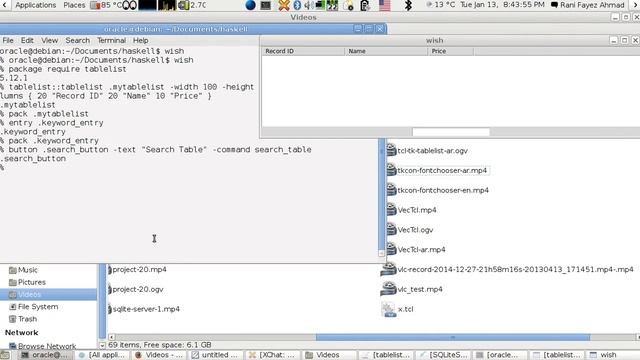The height and width of the screenshot is (360, 640).
Task: Open the terminal Help menu
Action: 140,40
